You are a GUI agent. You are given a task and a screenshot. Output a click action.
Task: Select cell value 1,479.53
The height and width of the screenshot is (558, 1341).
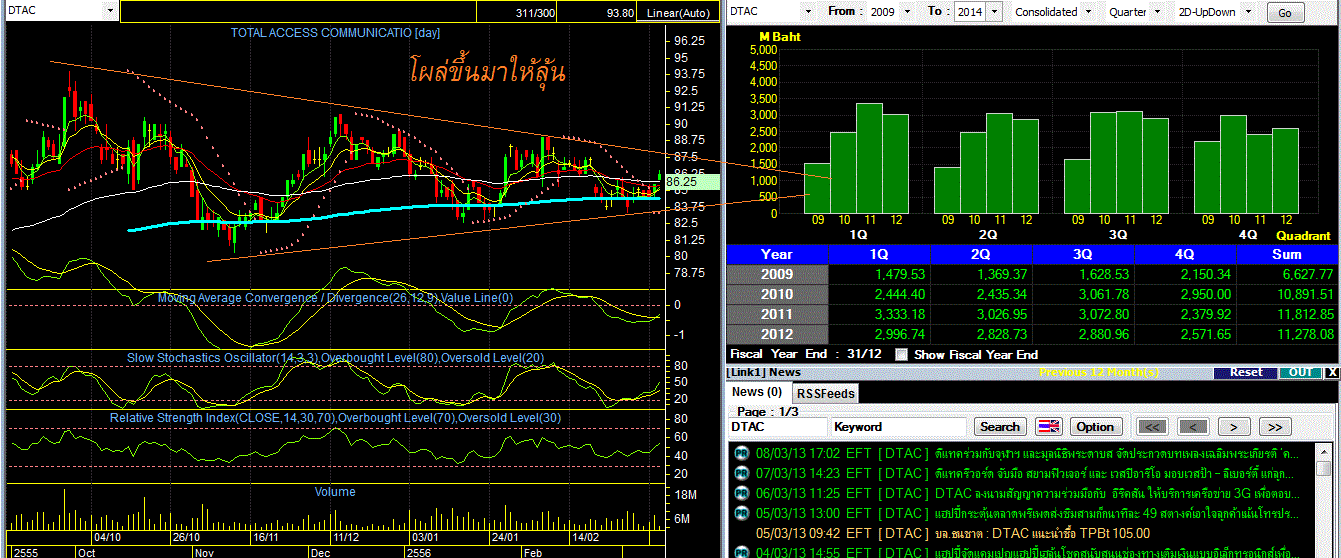point(898,274)
